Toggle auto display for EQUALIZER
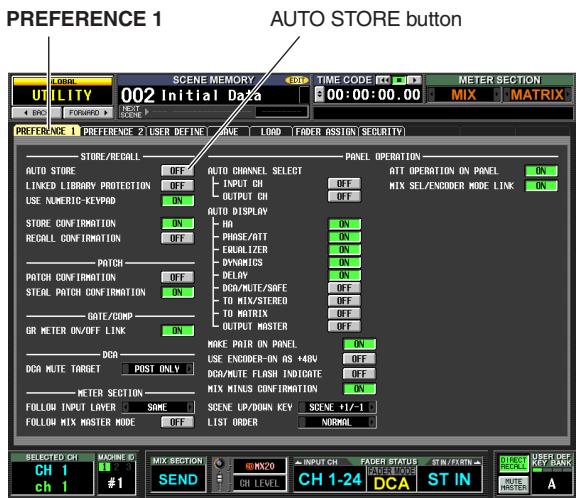This screenshot has width=579, height=498. [x=344, y=250]
